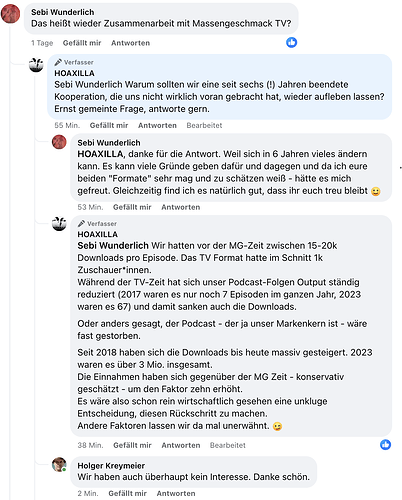Like HOAXILLA's 55 Min. reply
The image size is (402, 500).
(x=109, y=125)
